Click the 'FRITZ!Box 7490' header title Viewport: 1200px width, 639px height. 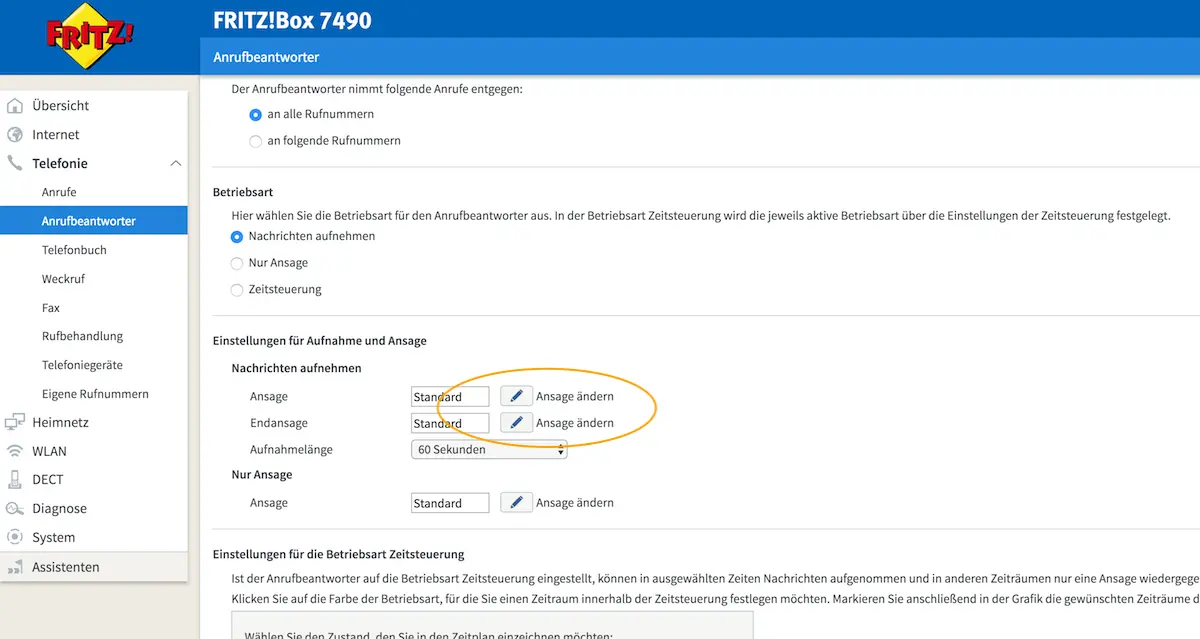click(x=293, y=20)
